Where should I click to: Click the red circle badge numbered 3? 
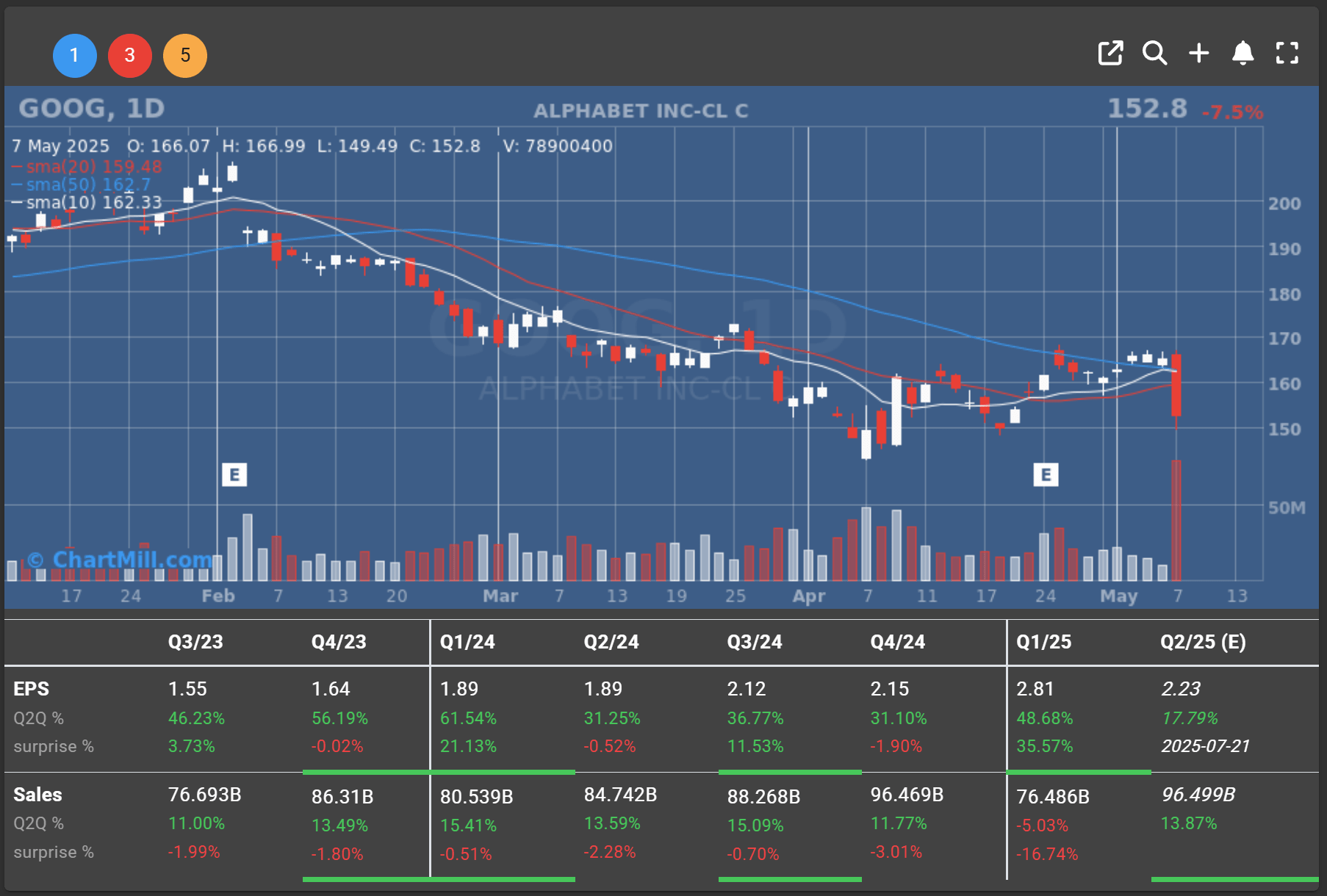click(129, 56)
